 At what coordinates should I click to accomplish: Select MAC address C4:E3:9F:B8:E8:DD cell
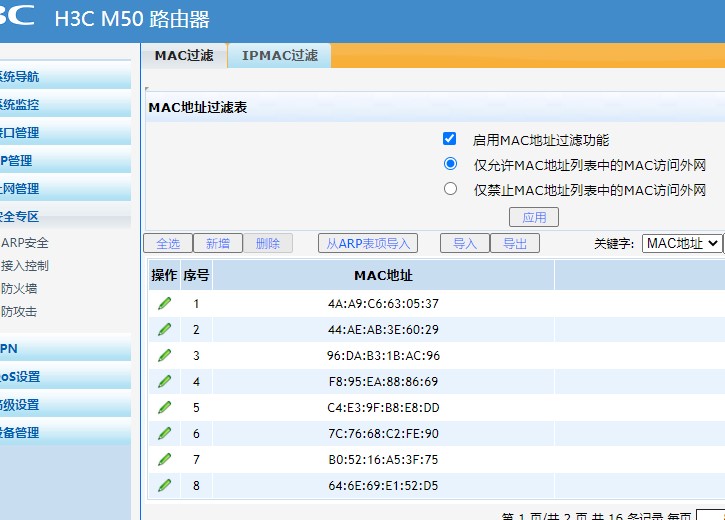tap(383, 407)
